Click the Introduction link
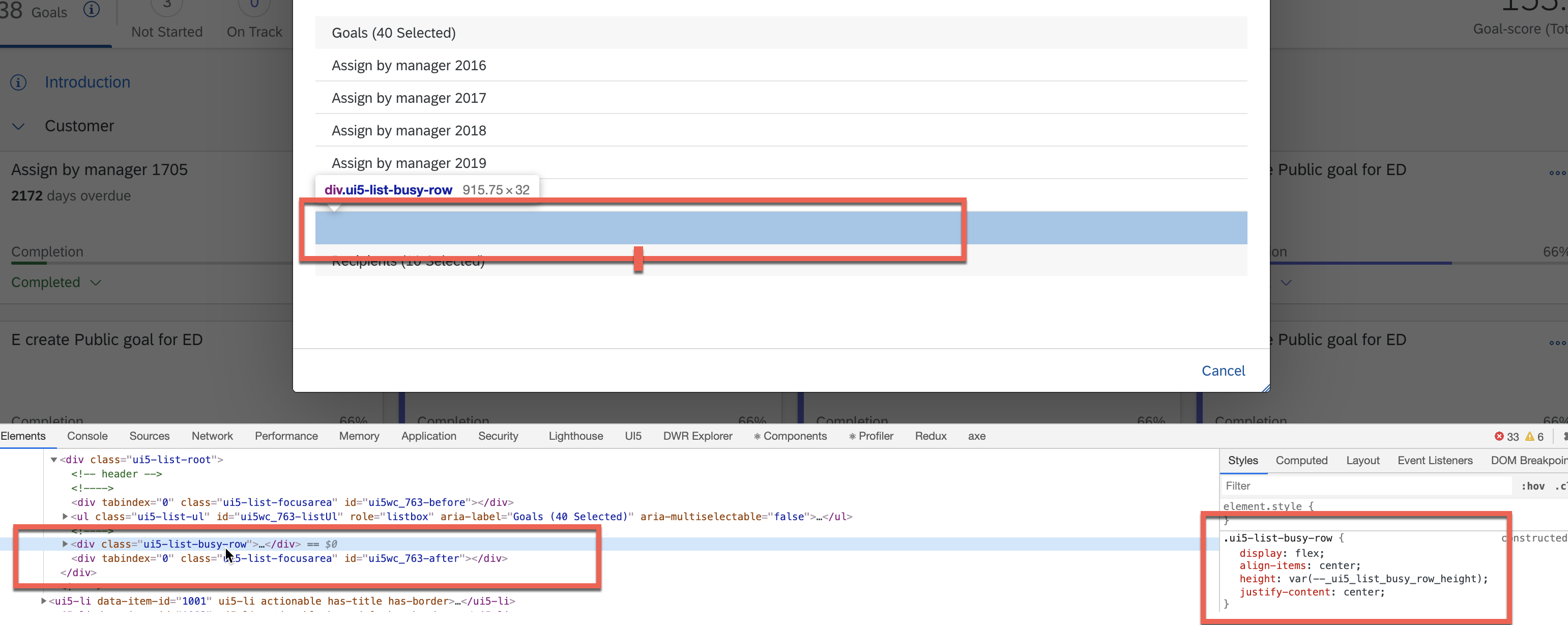The height and width of the screenshot is (625, 1568). (x=87, y=82)
